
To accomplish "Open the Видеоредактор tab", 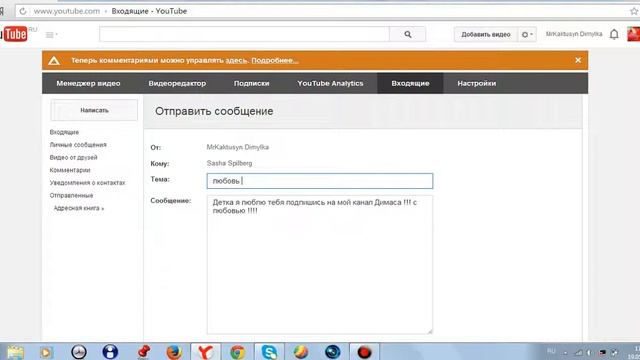I will pyautogui.click(x=177, y=83).
